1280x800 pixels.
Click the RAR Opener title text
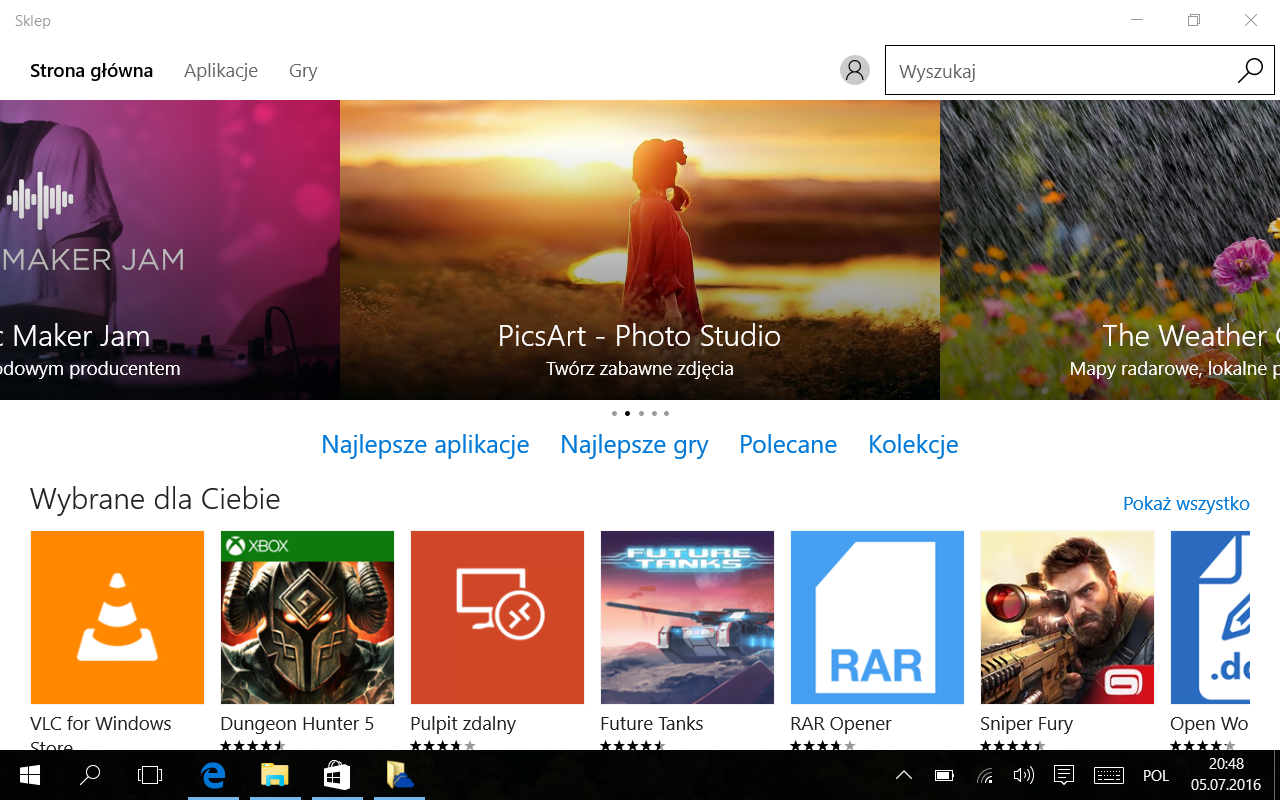pos(841,724)
